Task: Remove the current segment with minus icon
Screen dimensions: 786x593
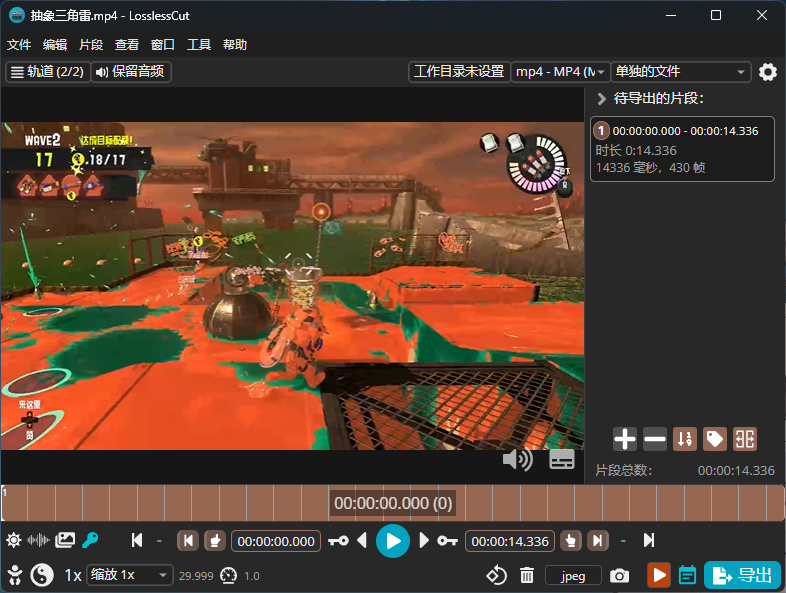Action: tap(655, 439)
